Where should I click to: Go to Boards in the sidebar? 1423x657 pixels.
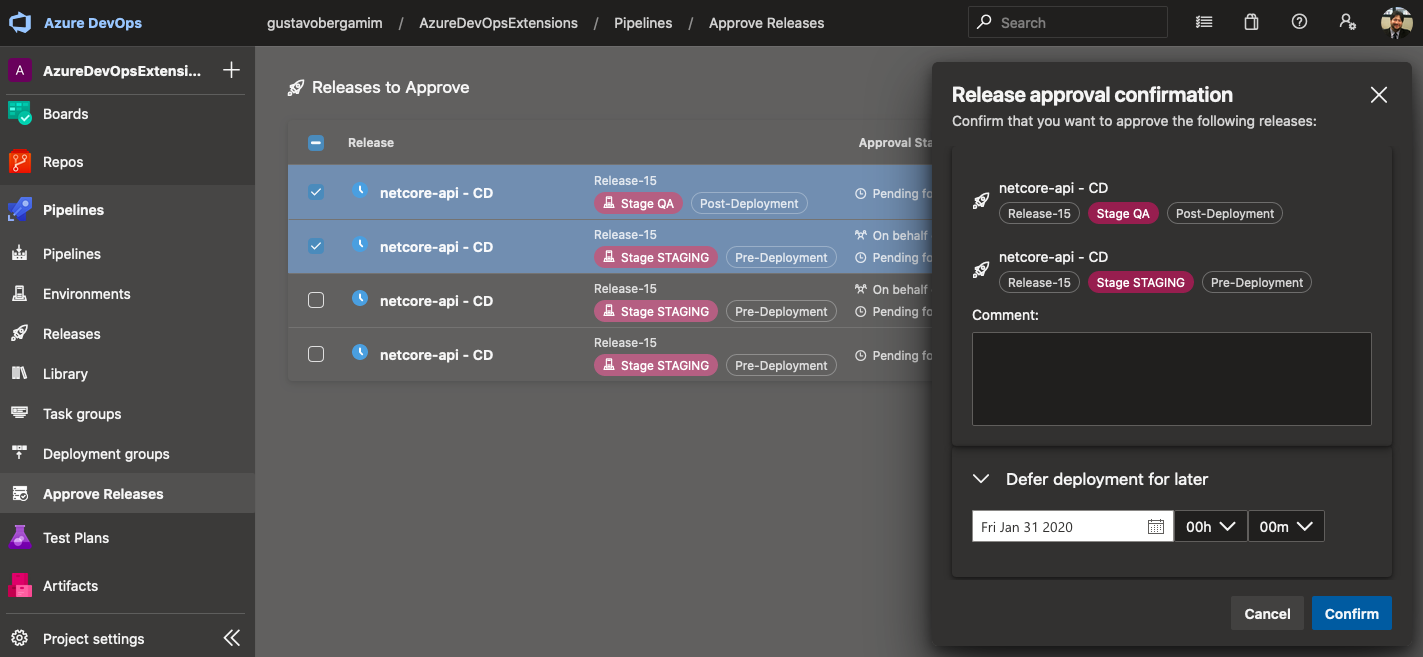[66, 114]
